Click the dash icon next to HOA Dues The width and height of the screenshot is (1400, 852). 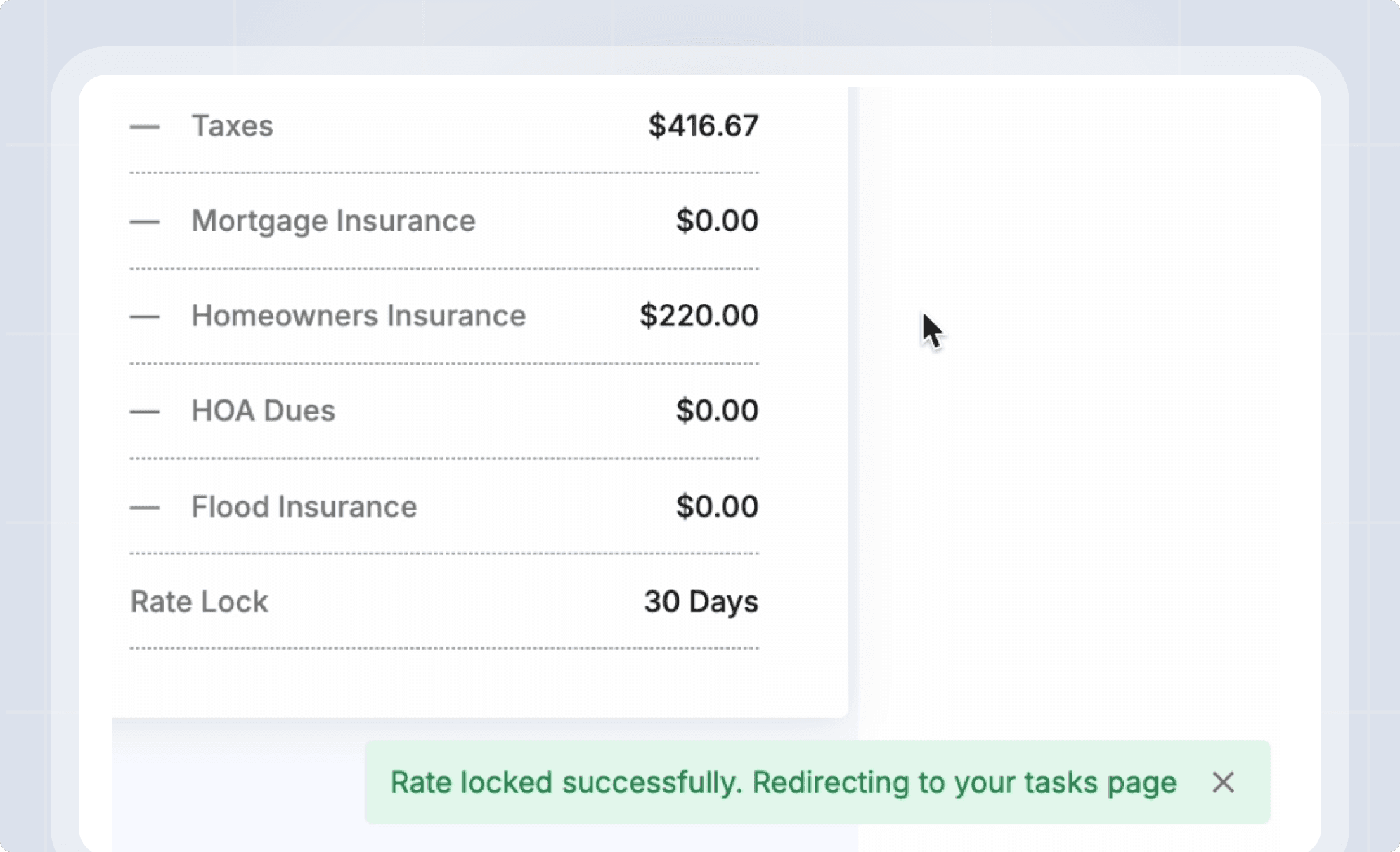click(x=145, y=411)
